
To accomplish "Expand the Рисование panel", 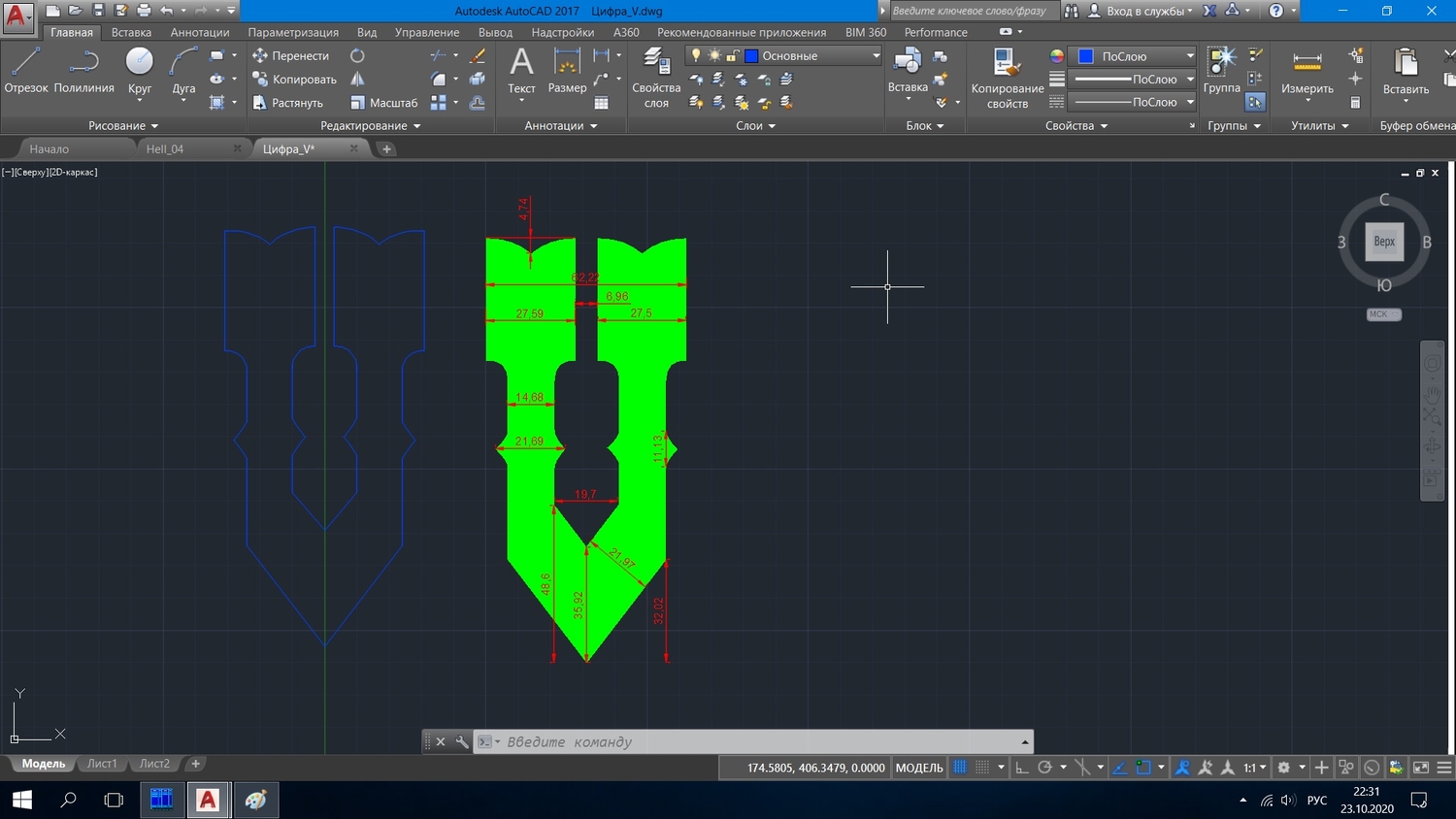I will click(x=122, y=125).
